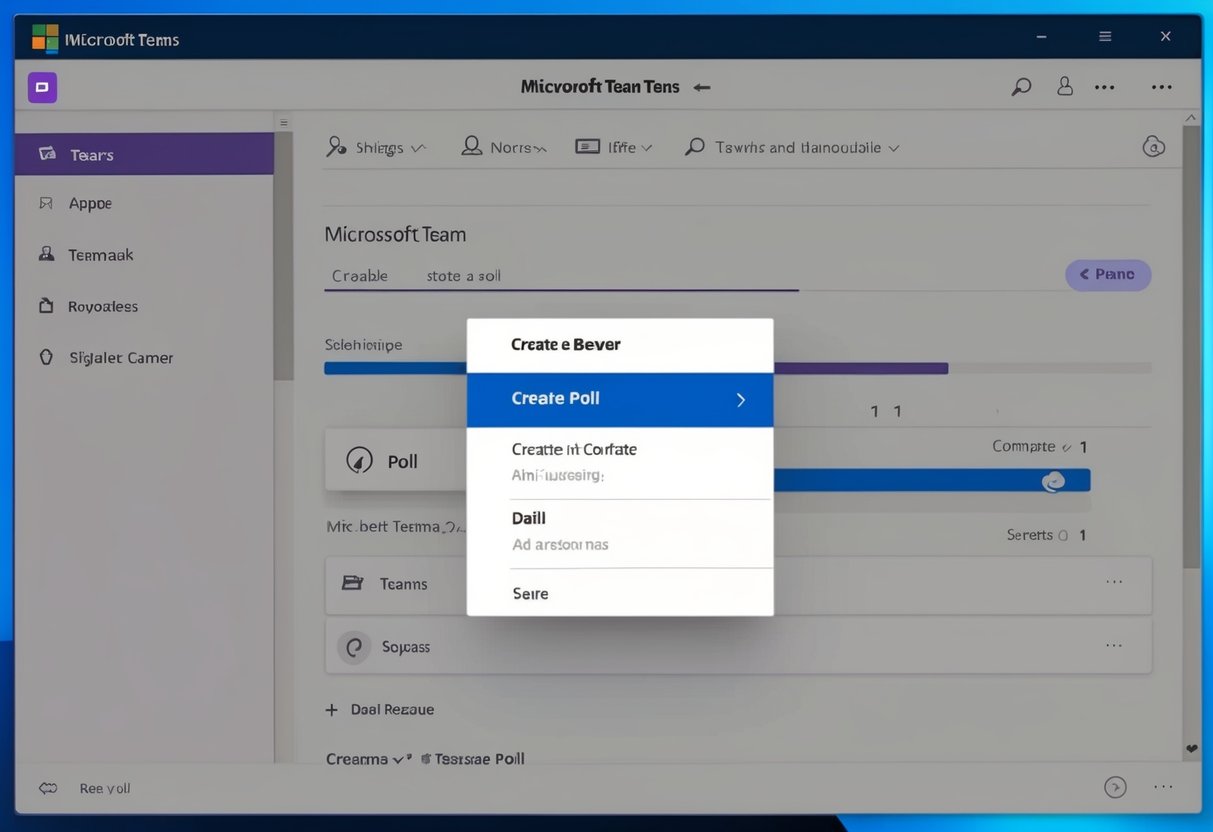The width and height of the screenshot is (1213, 832).
Task: Click the Sopass circular icon in the list
Action: pyautogui.click(x=353, y=646)
